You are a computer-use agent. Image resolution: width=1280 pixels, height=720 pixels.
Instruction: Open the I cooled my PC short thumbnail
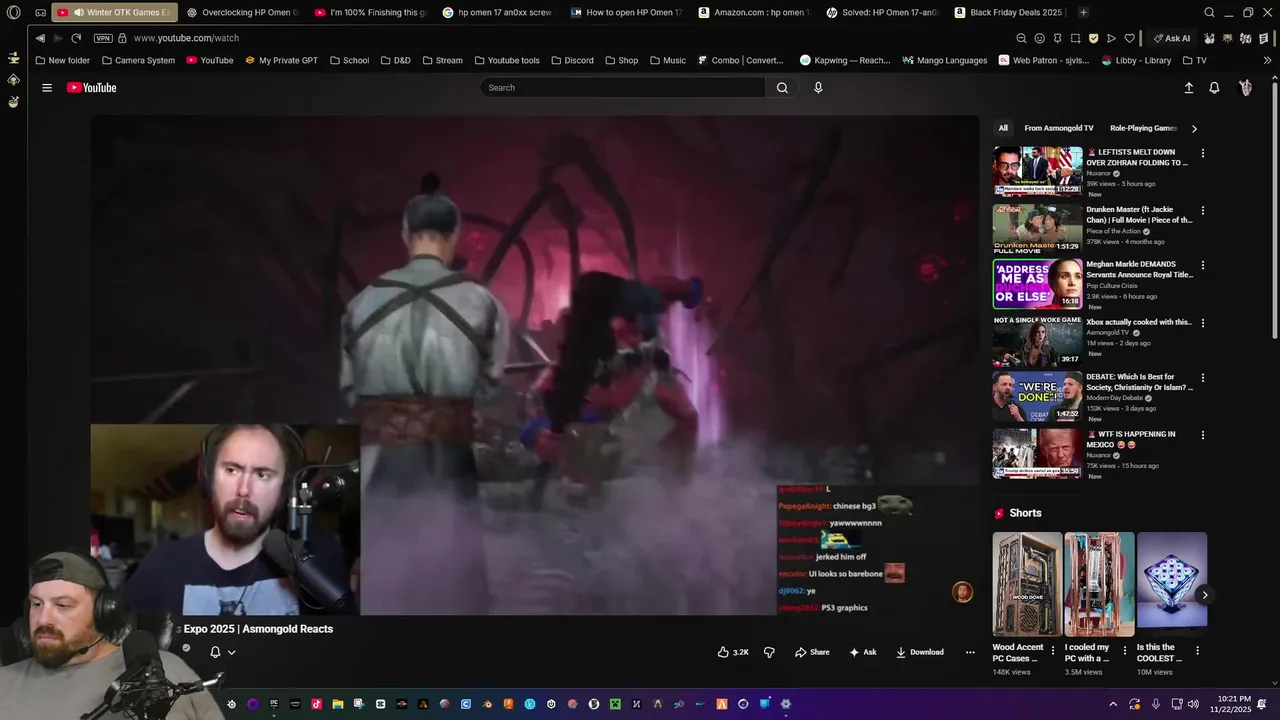click(x=1099, y=584)
